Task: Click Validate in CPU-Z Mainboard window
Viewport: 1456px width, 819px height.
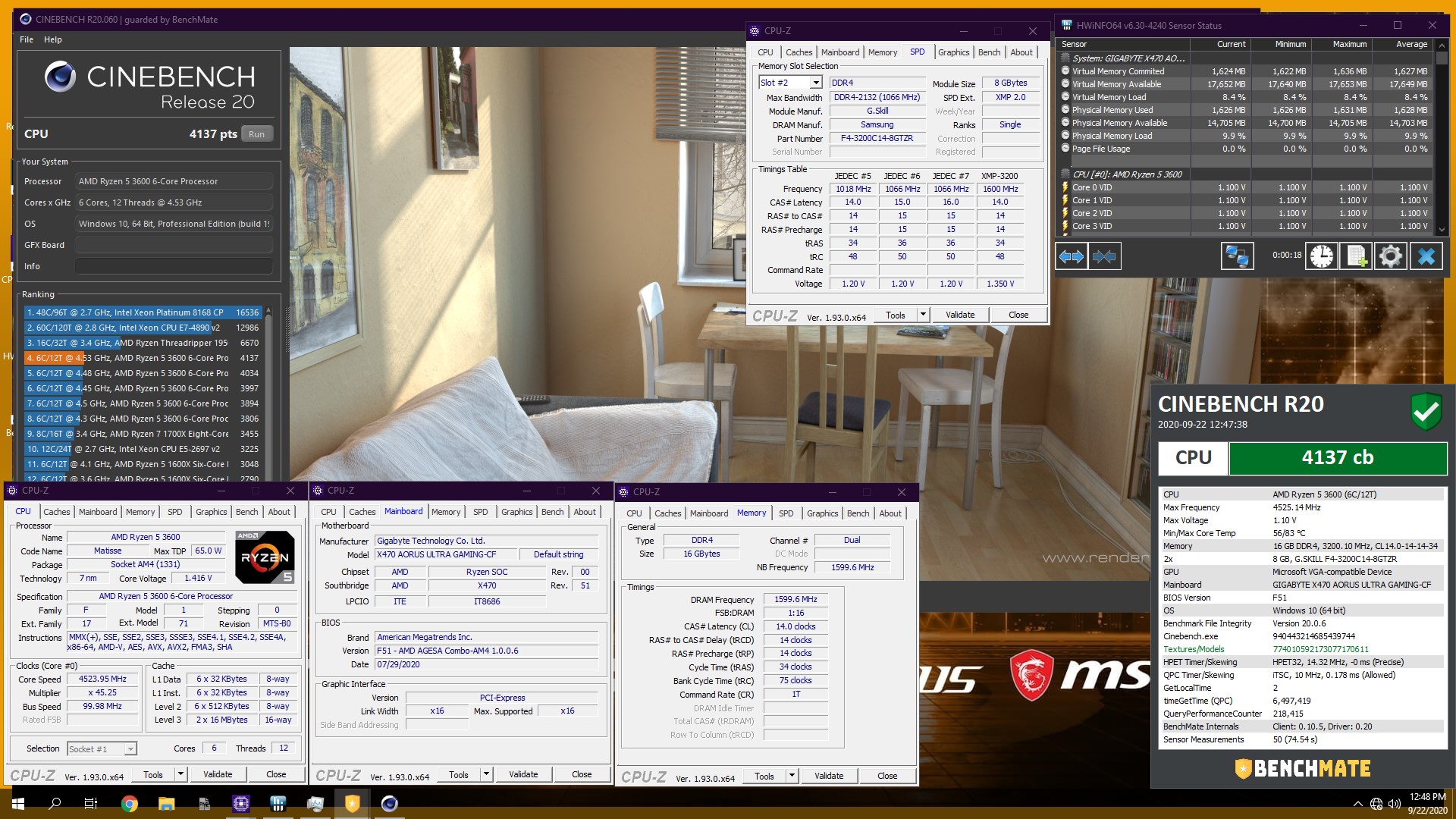Action: click(523, 774)
